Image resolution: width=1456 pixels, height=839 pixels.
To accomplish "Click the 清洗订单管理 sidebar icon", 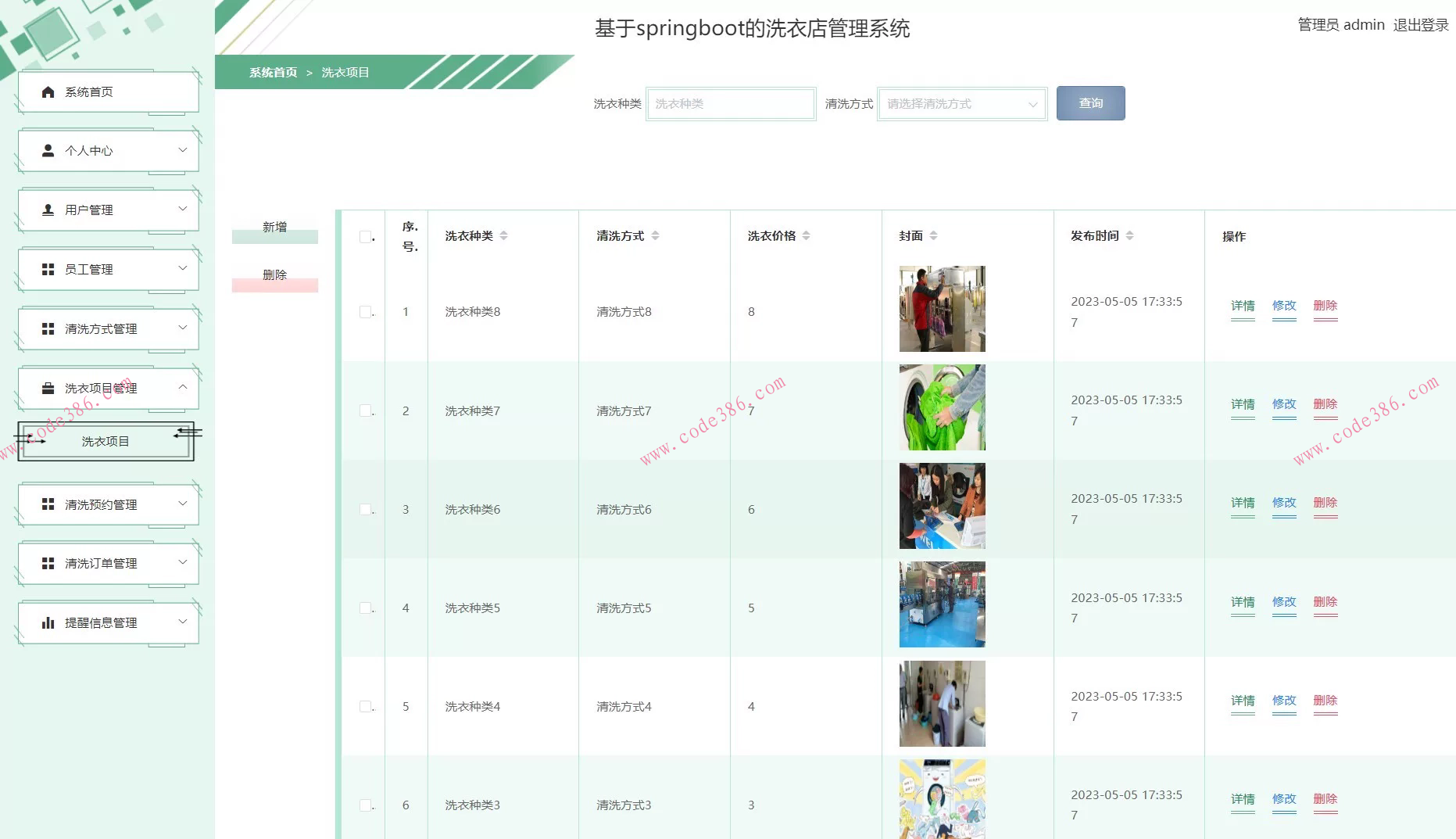I will point(47,563).
